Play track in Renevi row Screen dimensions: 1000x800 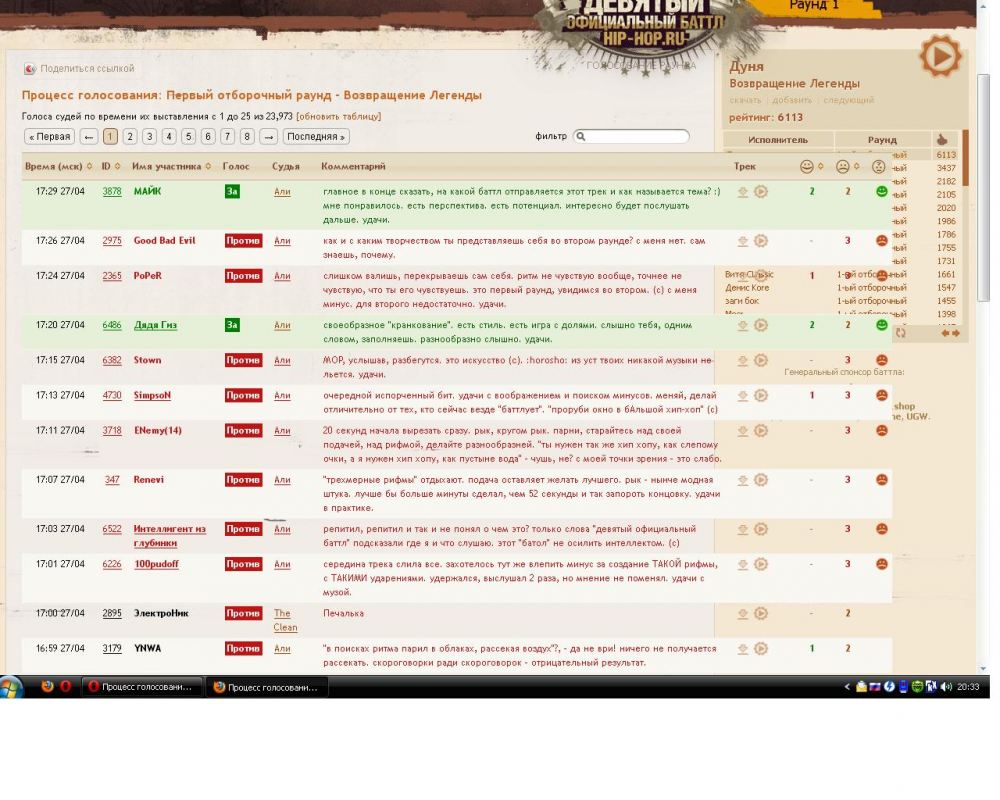pos(761,479)
